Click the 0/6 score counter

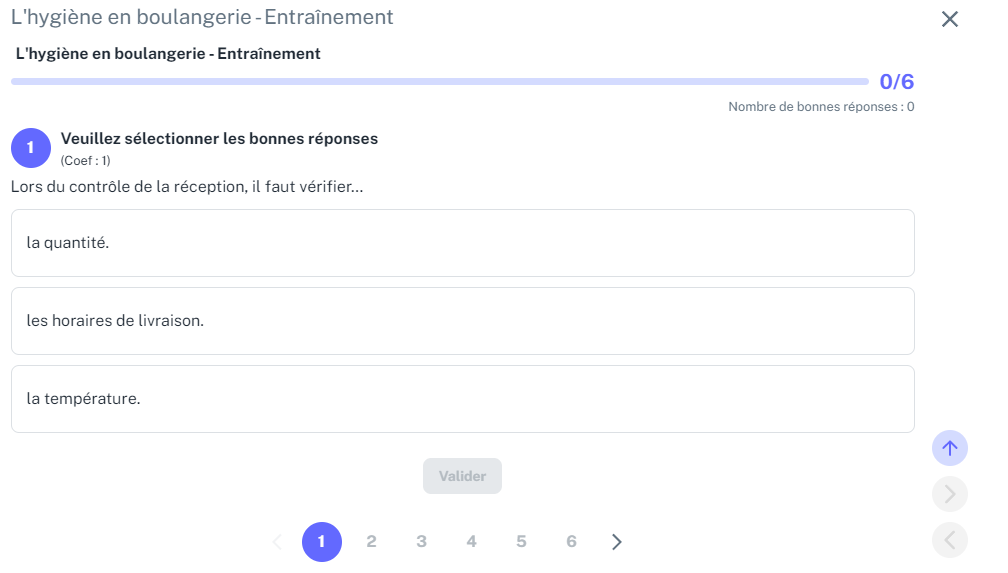(897, 82)
